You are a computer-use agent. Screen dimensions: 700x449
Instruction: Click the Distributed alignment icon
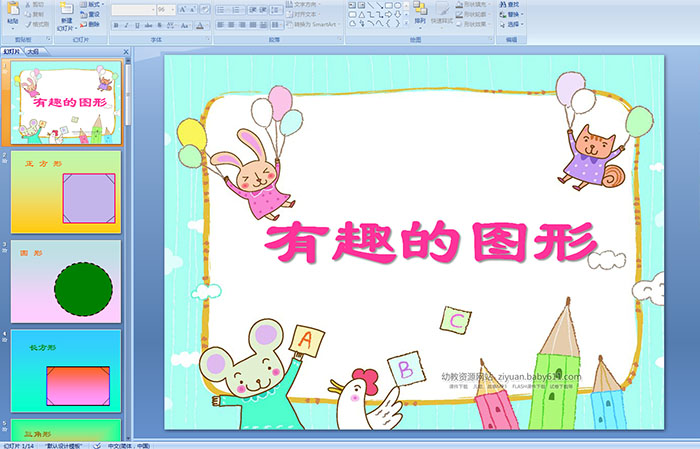[x=263, y=25]
